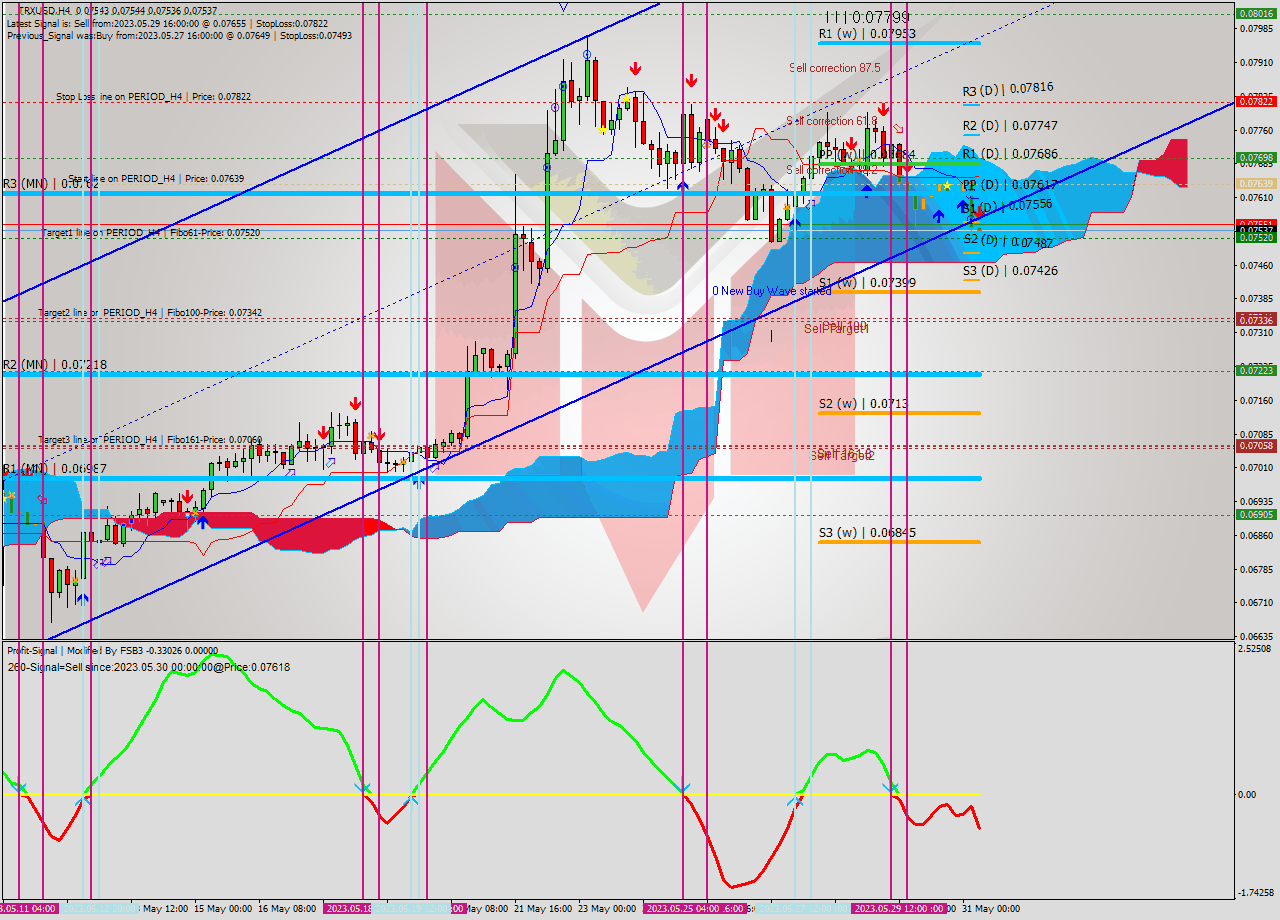Select the Previous_Signal Buy info line
This screenshot has width=1280, height=920.
click(x=179, y=35)
